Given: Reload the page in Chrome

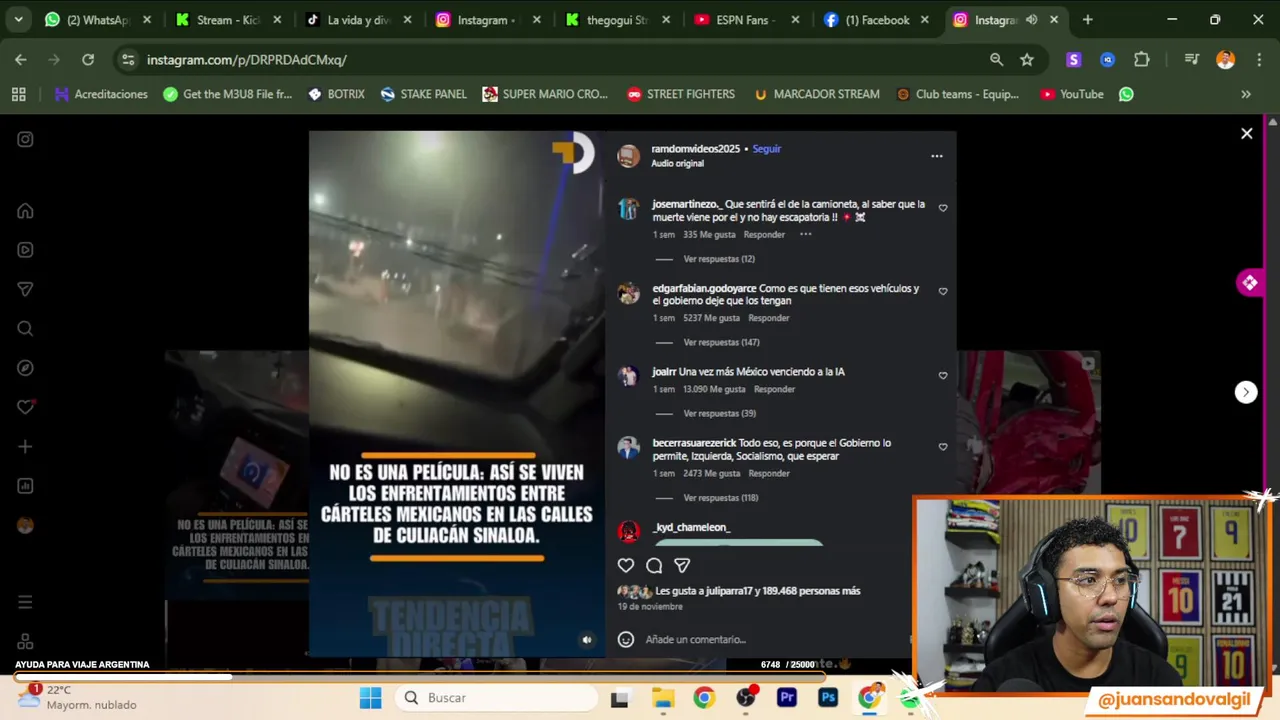Looking at the screenshot, I should [88, 60].
